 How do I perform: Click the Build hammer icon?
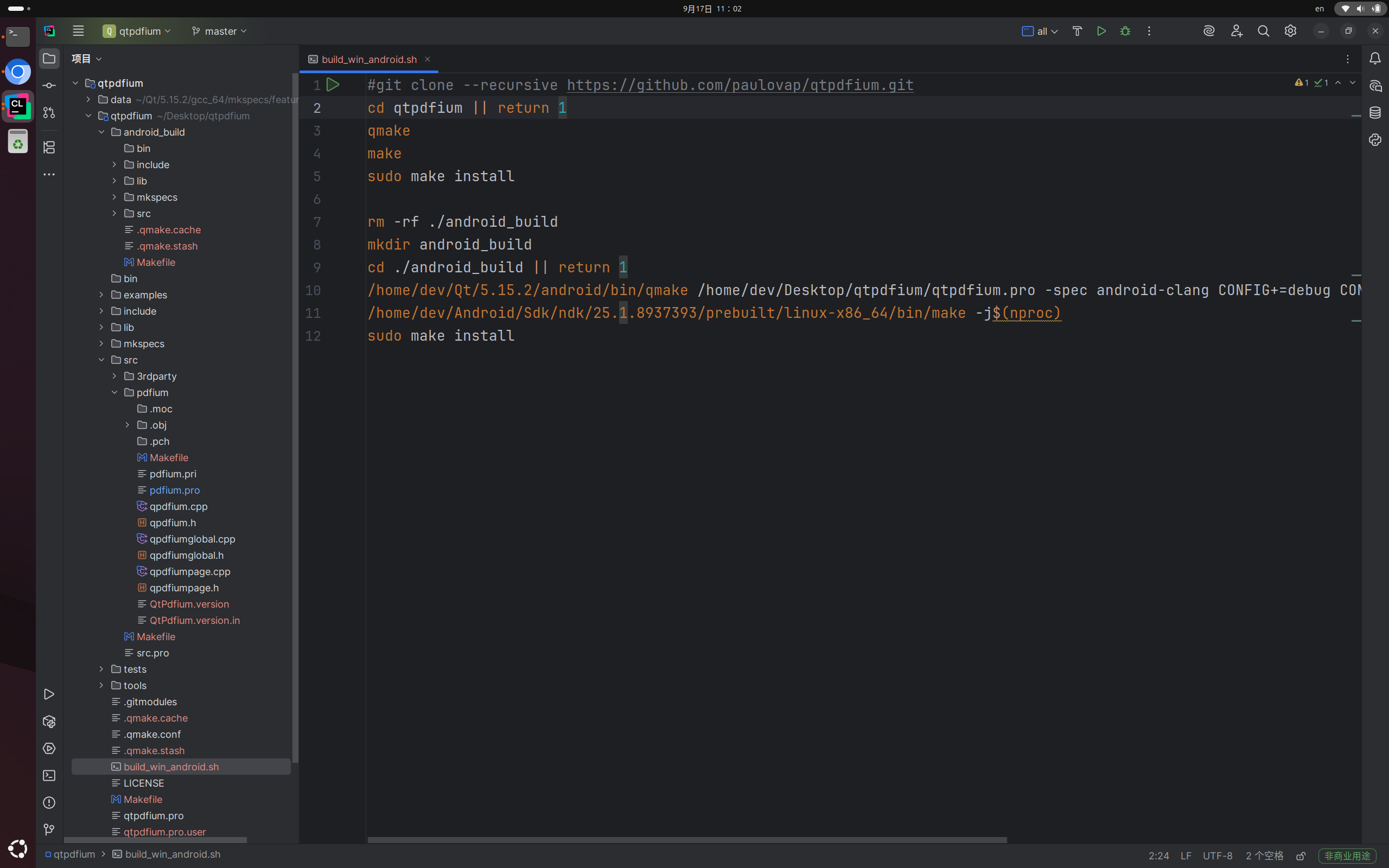click(x=1077, y=31)
